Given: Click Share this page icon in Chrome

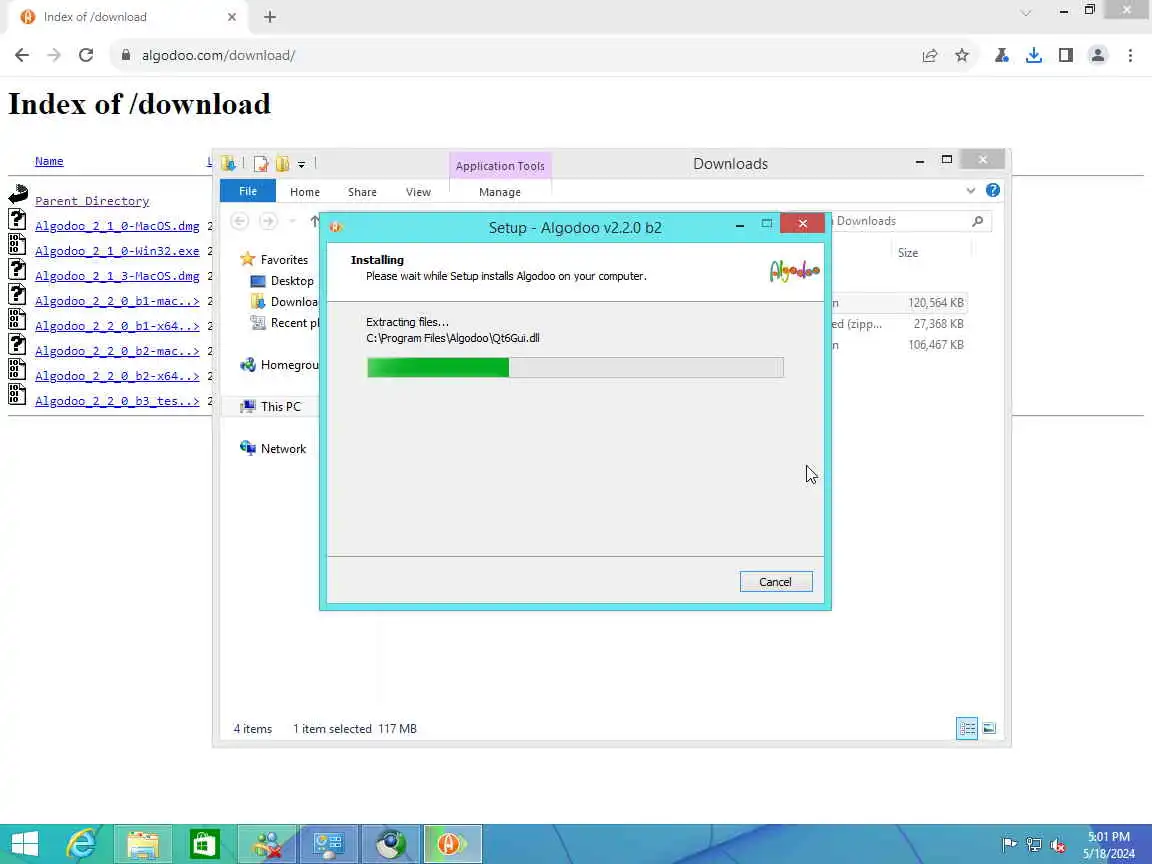Looking at the screenshot, I should tap(929, 55).
